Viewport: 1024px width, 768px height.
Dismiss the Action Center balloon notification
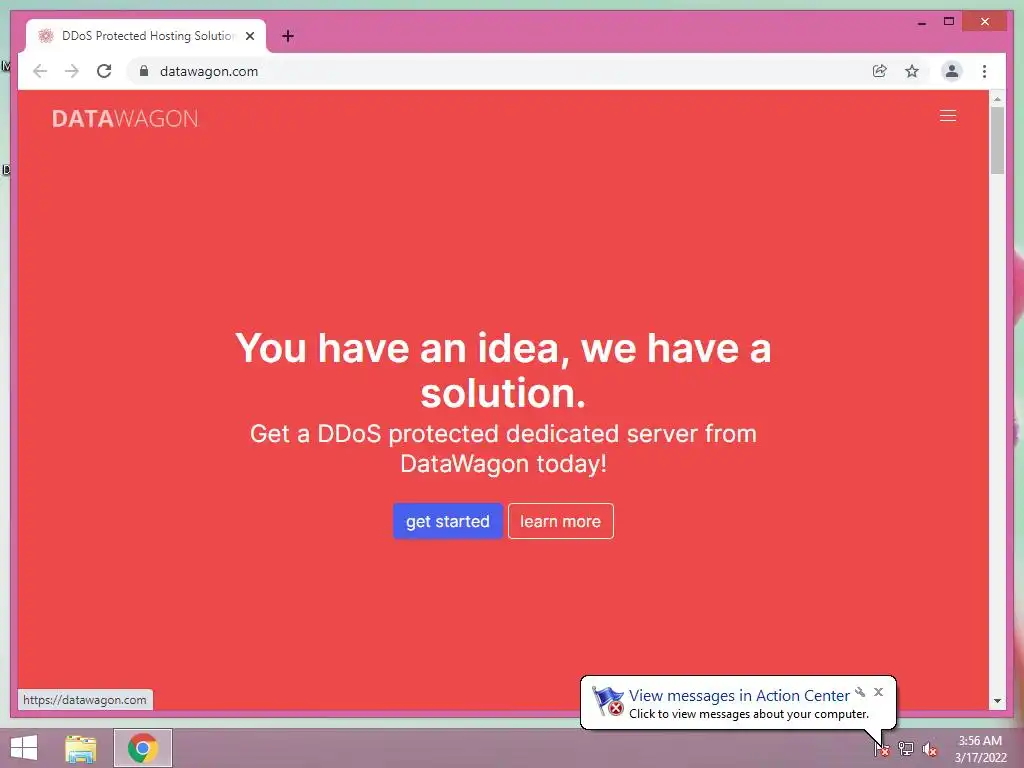(878, 692)
